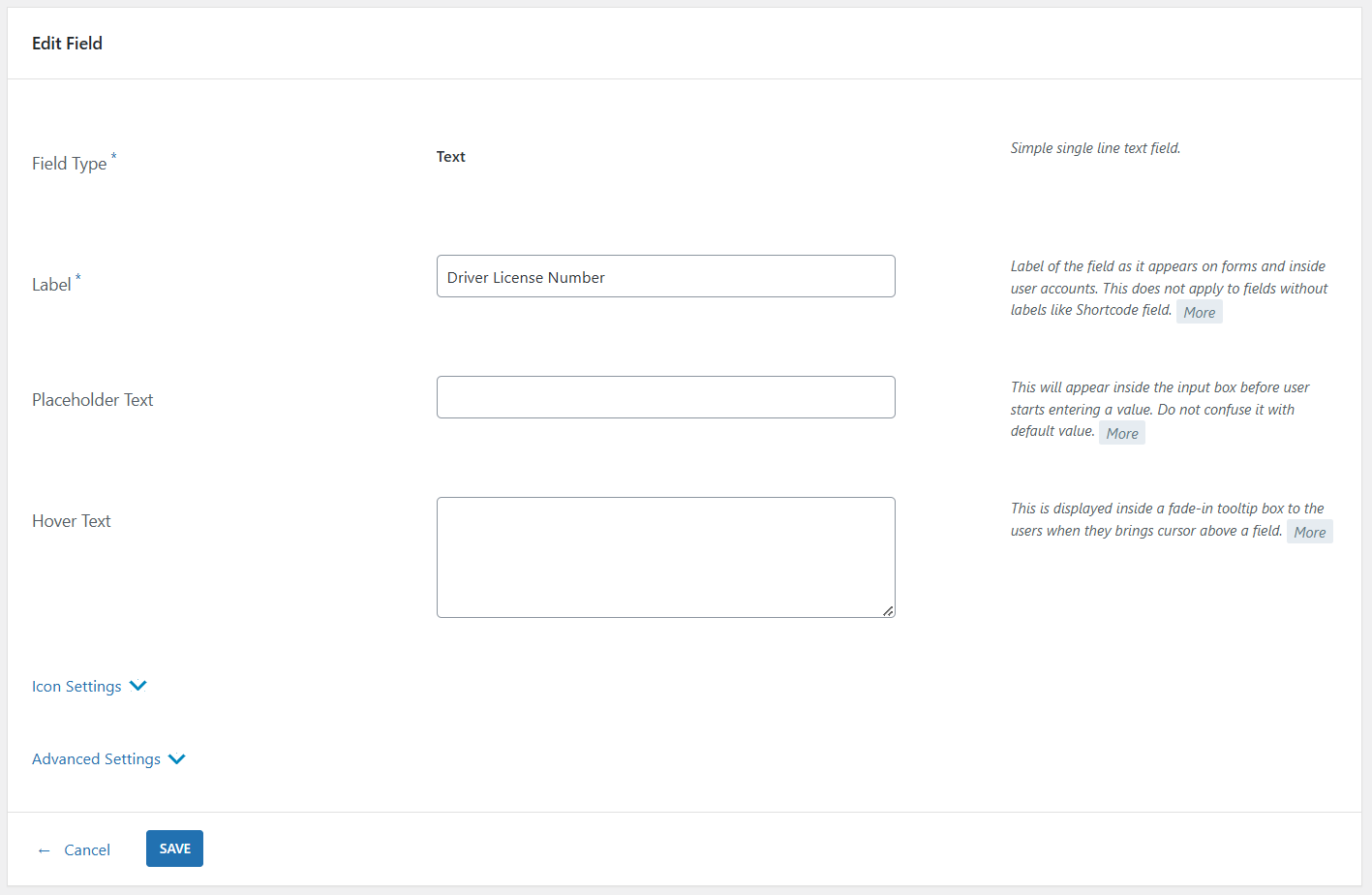Viewport: 1372px width, 895px height.
Task: Click the "Label" field caption
Action: pyautogui.click(x=51, y=285)
